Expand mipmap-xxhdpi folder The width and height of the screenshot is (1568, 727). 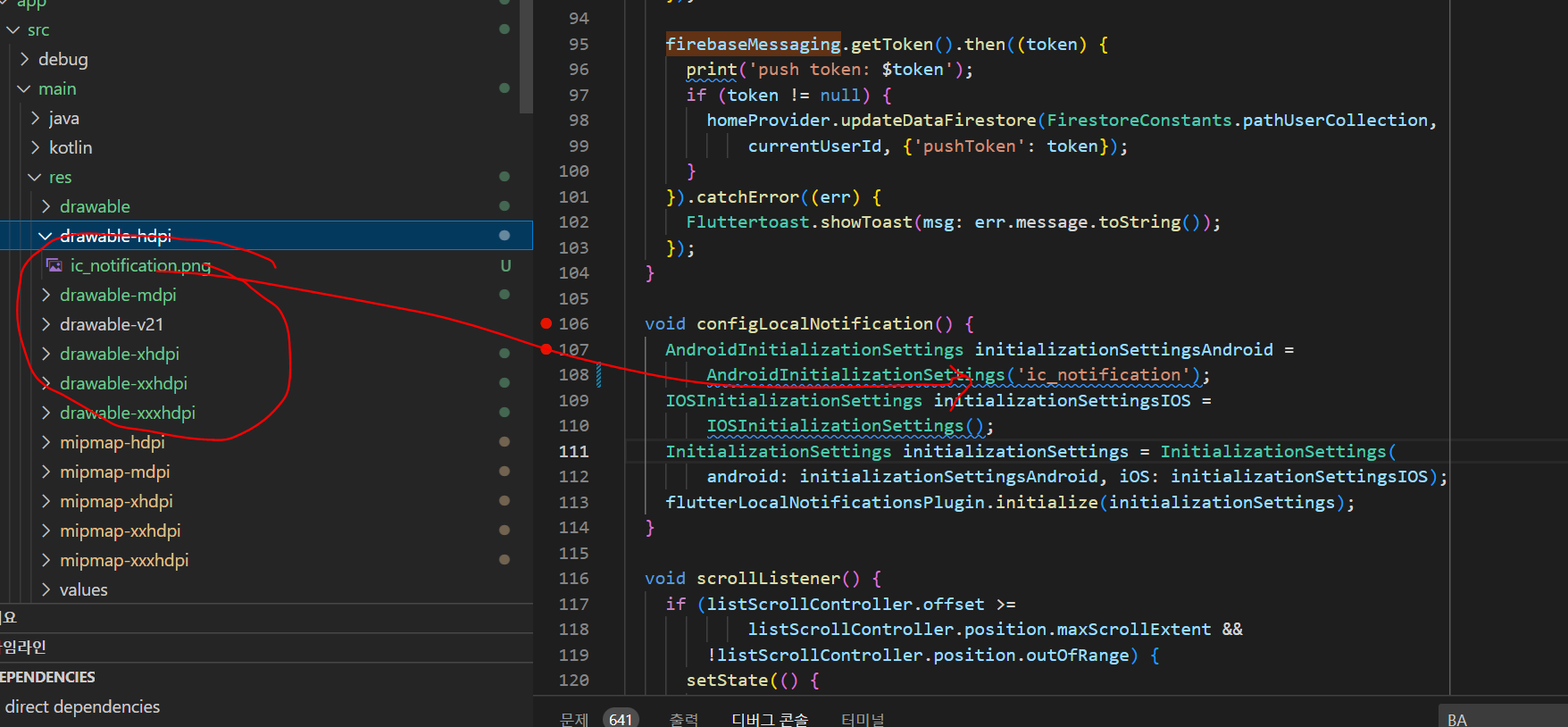(46, 531)
